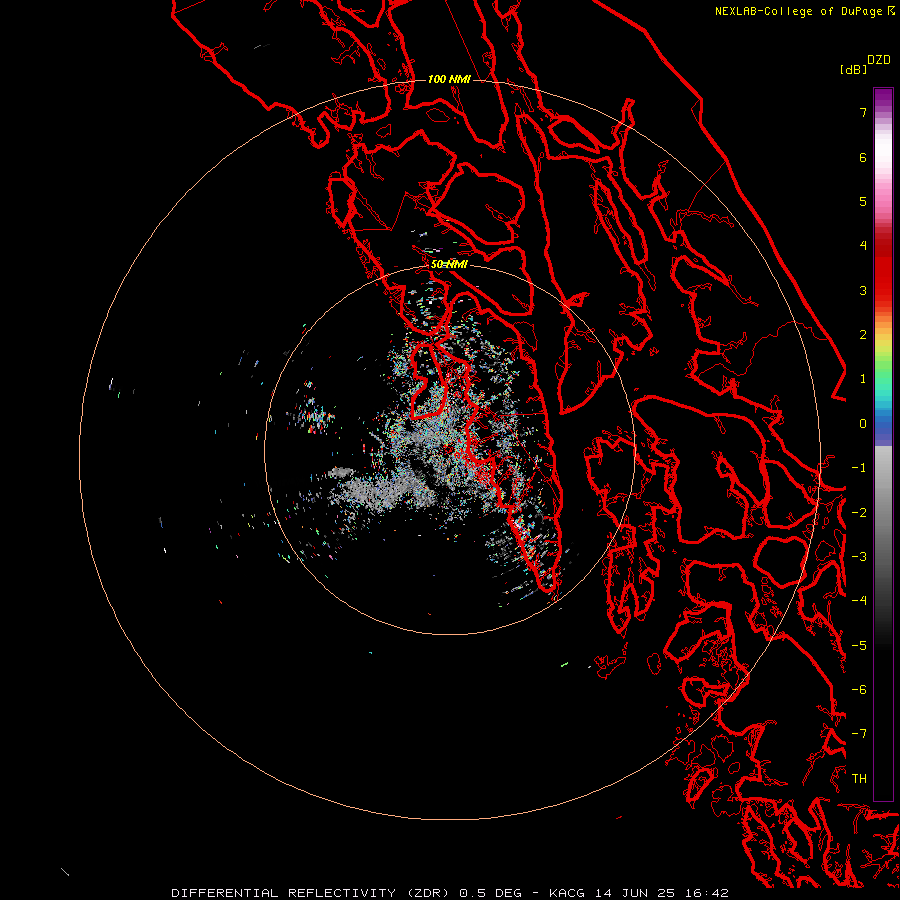This screenshot has width=900, height=900.
Task: Click the color scale value 2
Action: [863, 335]
